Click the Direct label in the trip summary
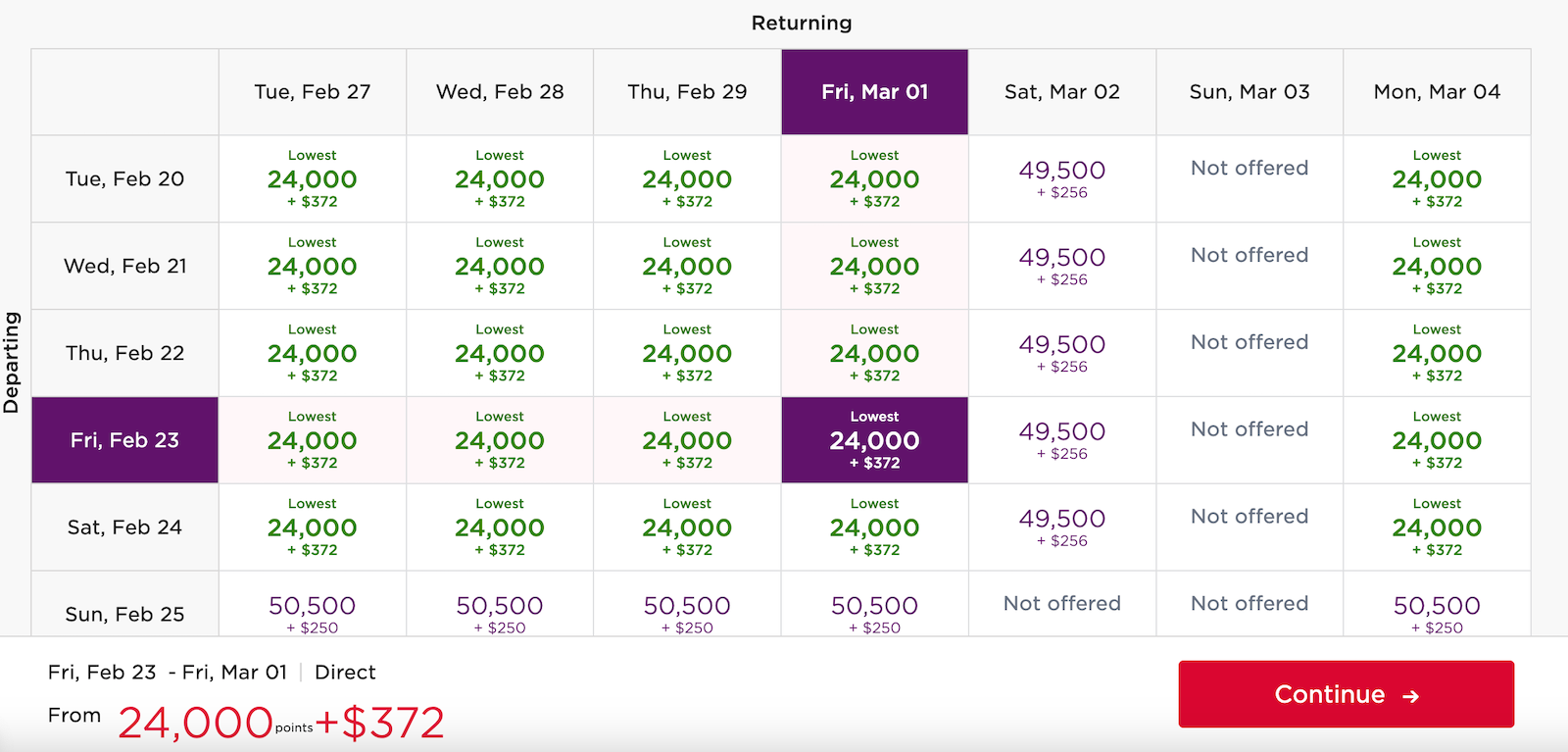Viewport: 1568px width, 752px height. 345,672
